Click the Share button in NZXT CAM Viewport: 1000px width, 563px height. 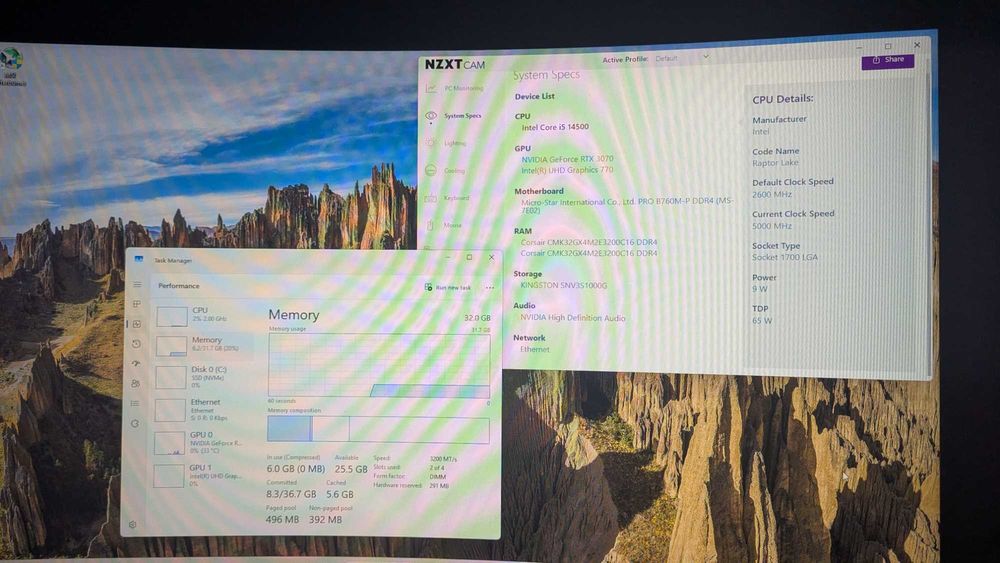point(888,61)
